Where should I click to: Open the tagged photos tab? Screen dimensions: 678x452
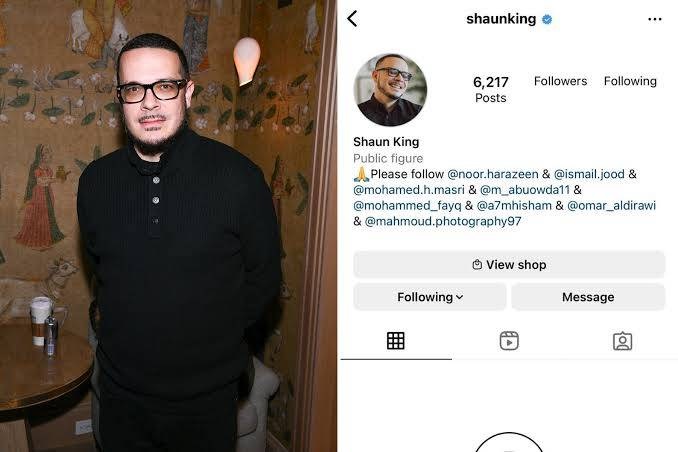[622, 341]
